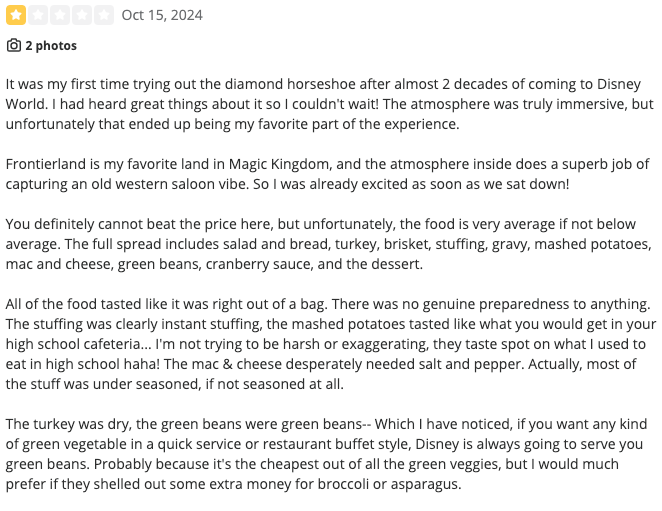Click the filled yellow first rating star
Image resolution: width=662 pixels, height=511 pixels.
tap(15, 15)
